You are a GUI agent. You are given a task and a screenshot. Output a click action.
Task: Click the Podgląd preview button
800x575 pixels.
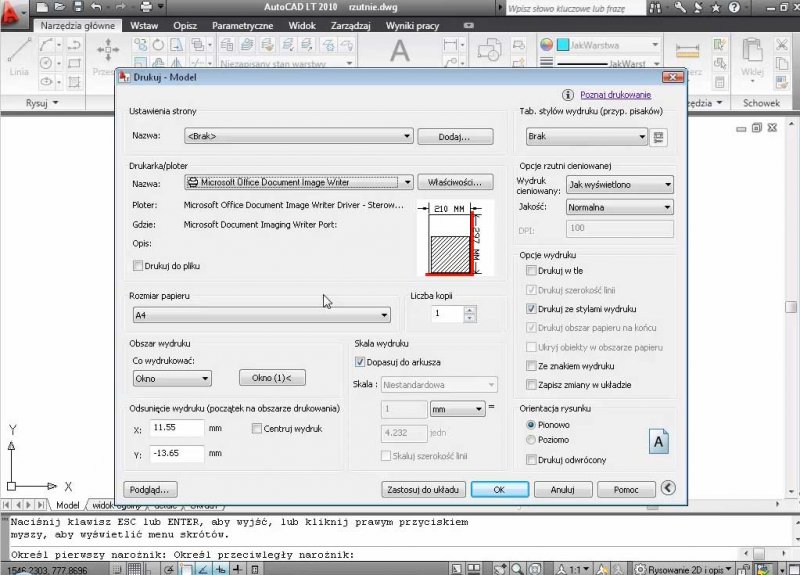coord(150,489)
